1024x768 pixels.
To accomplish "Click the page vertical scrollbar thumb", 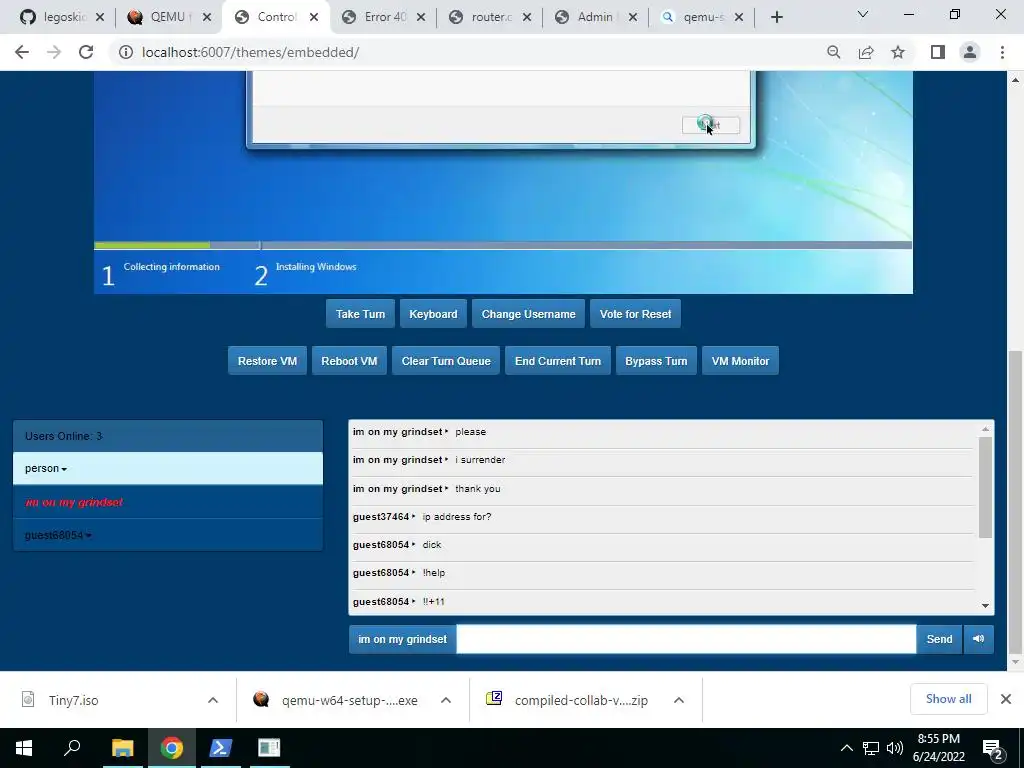I will (1015, 502).
